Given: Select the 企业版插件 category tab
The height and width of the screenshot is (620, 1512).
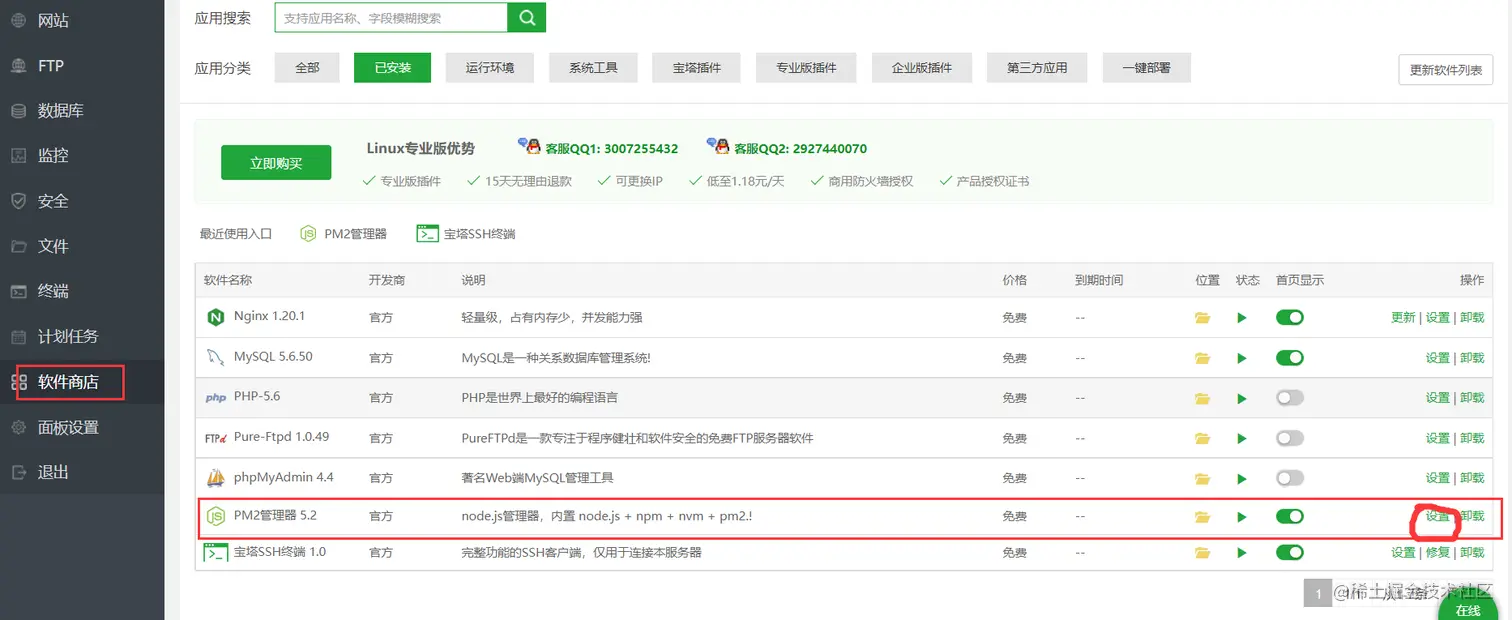Looking at the screenshot, I should point(922,68).
